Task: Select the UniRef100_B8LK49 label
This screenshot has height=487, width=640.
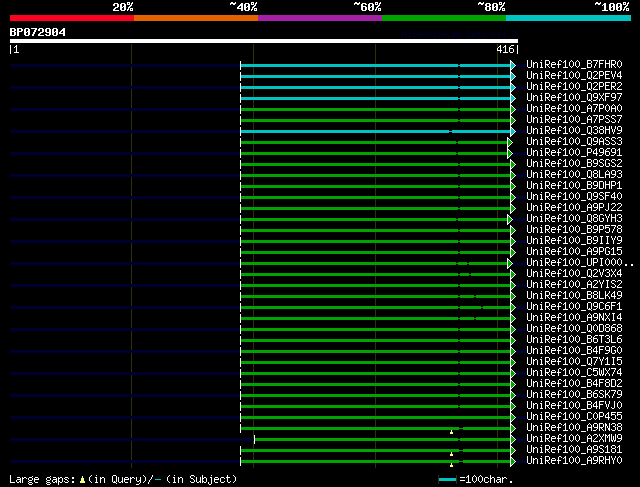Action: pos(574,296)
